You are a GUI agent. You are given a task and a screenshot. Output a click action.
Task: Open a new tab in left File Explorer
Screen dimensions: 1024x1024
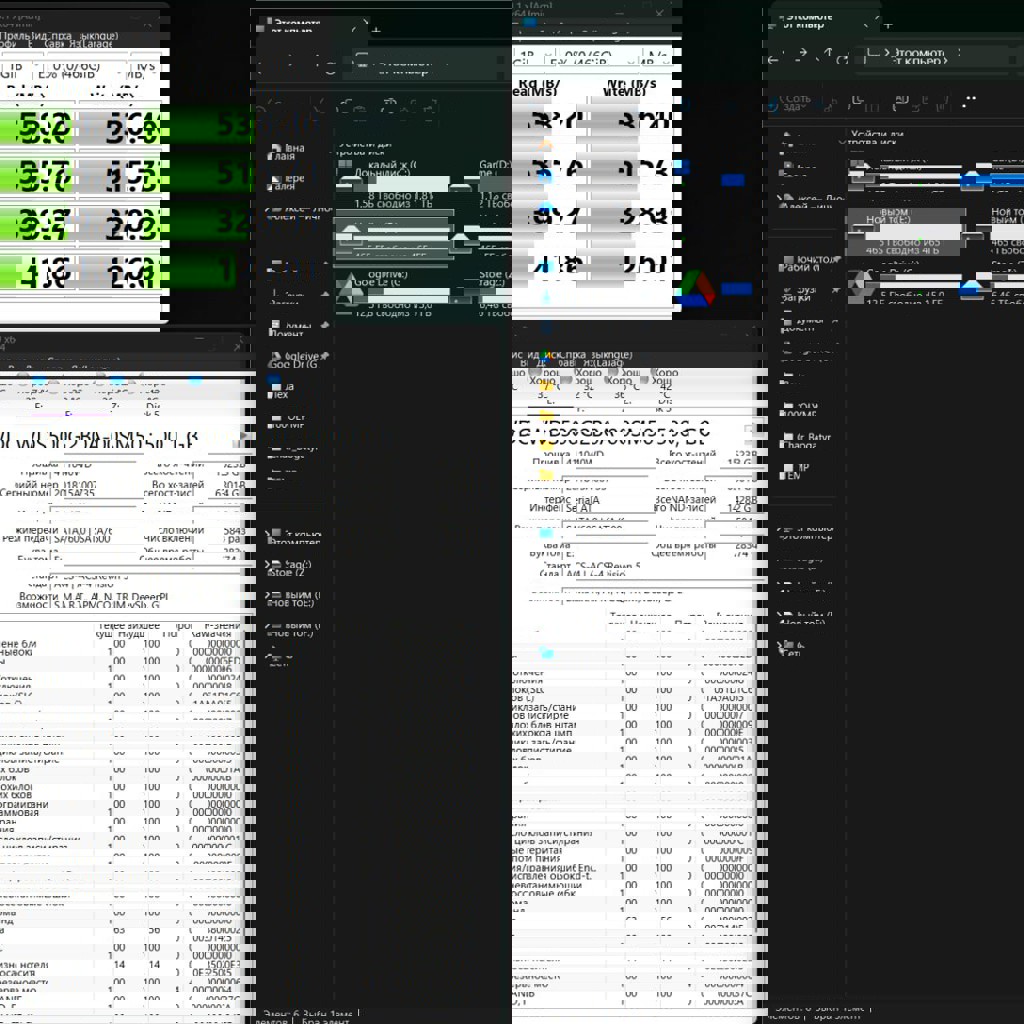coord(376,27)
